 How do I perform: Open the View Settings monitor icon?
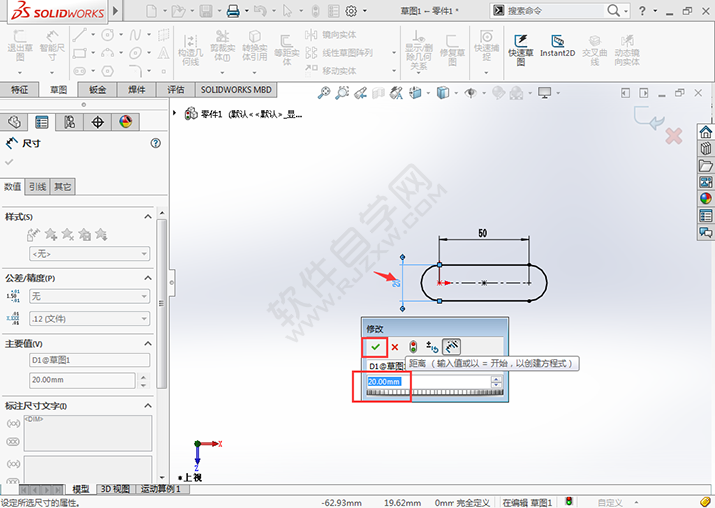click(x=544, y=93)
